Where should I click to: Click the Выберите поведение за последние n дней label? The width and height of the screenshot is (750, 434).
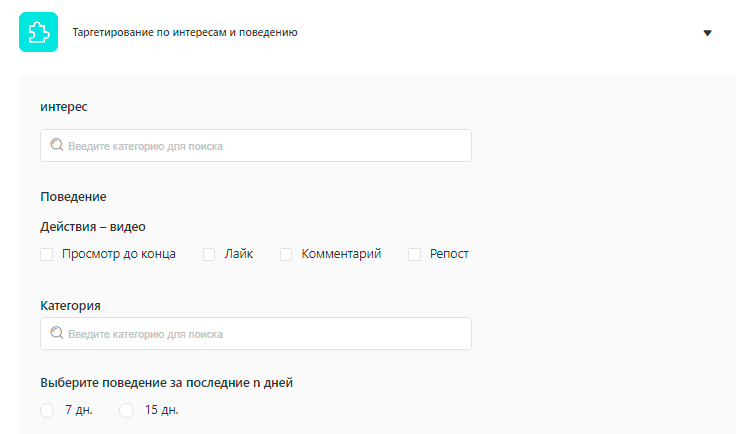coord(166,382)
